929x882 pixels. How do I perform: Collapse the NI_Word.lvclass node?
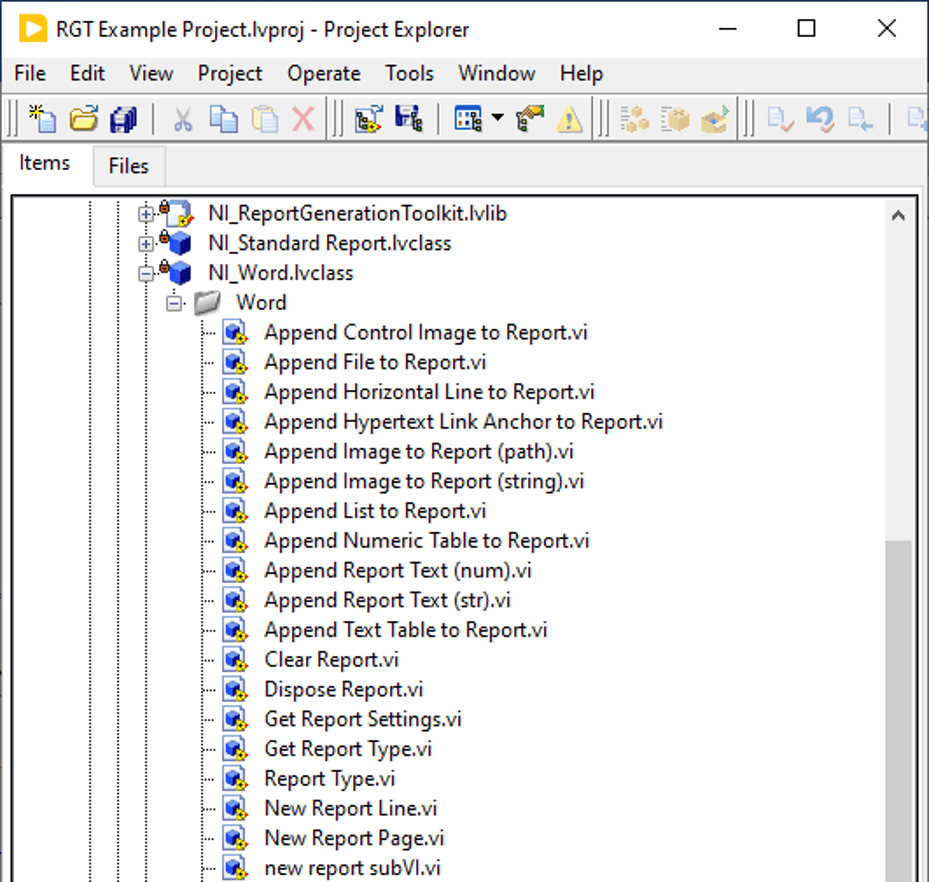pos(145,274)
